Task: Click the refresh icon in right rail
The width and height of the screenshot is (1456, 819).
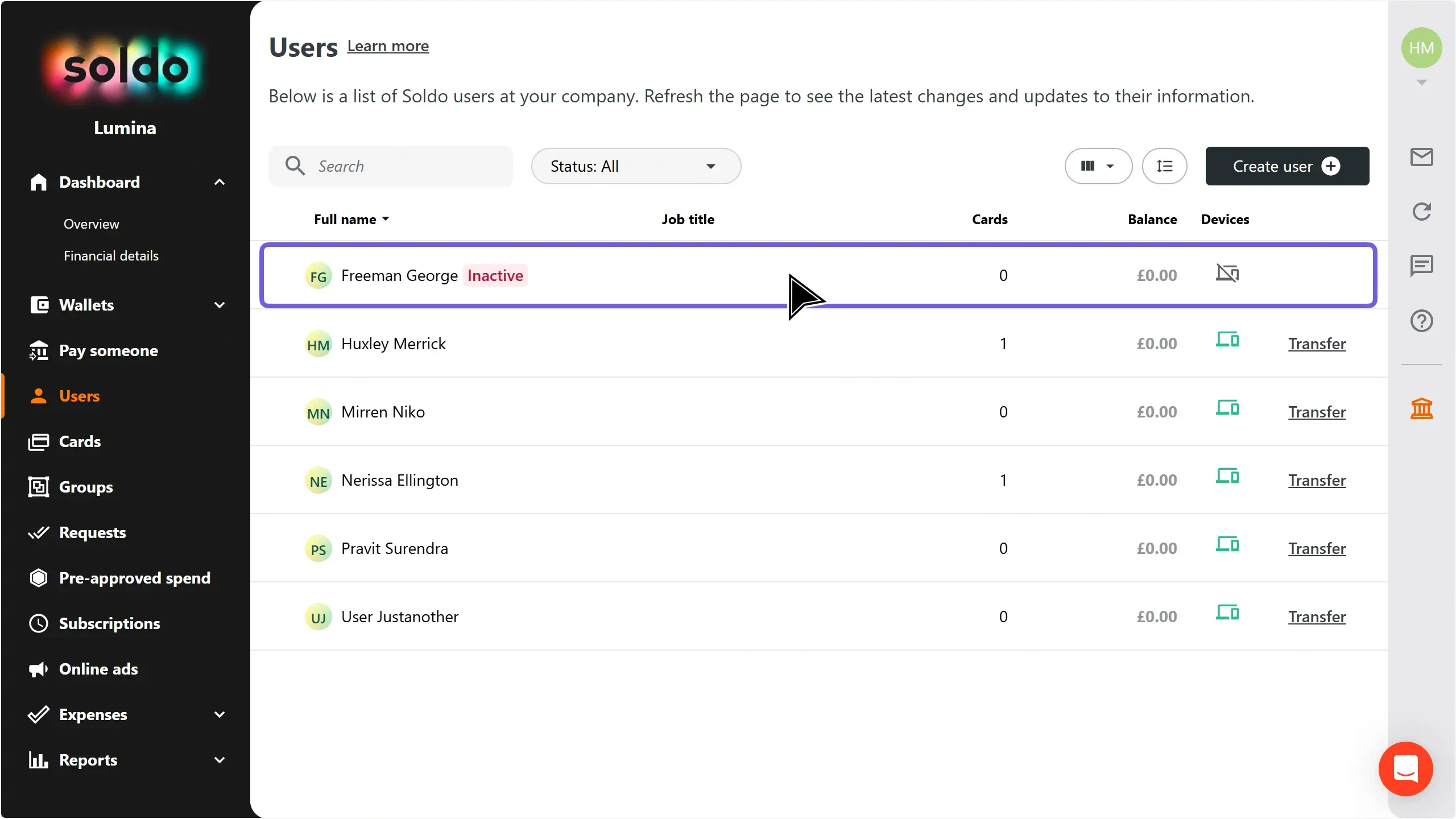Action: (1421, 212)
